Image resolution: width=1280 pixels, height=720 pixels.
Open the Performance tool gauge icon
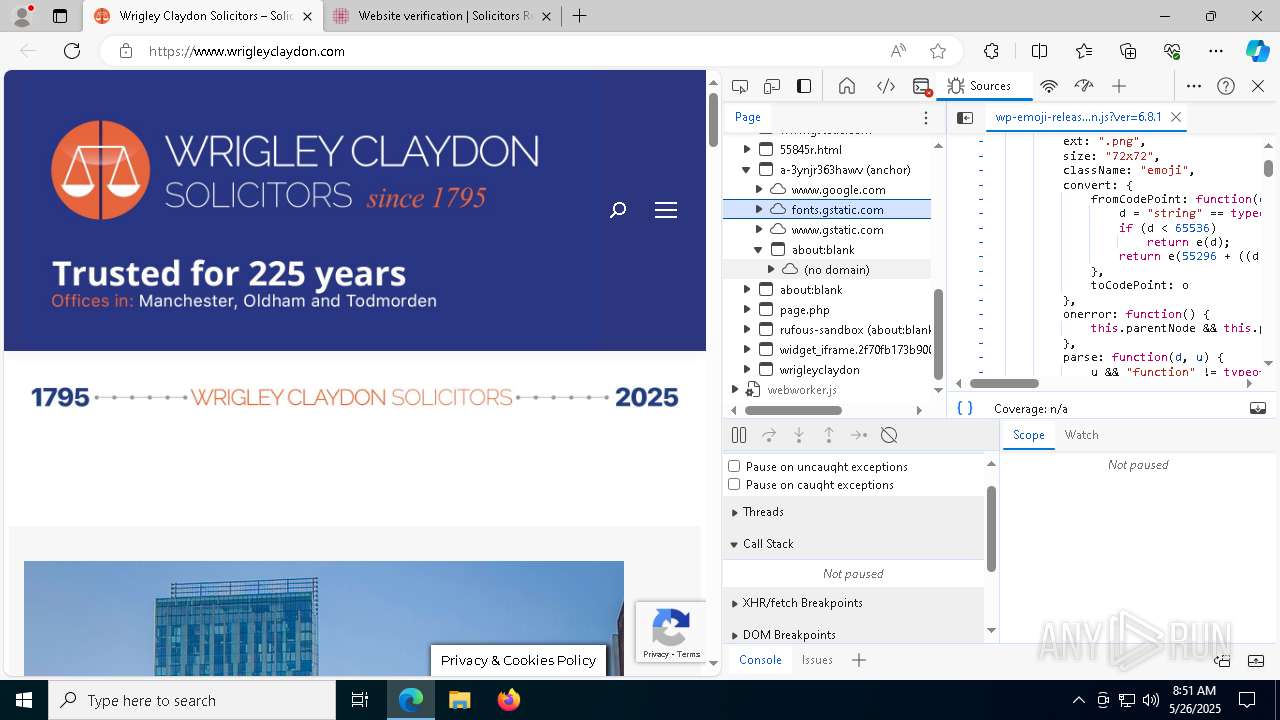pyautogui.click(x=1084, y=86)
